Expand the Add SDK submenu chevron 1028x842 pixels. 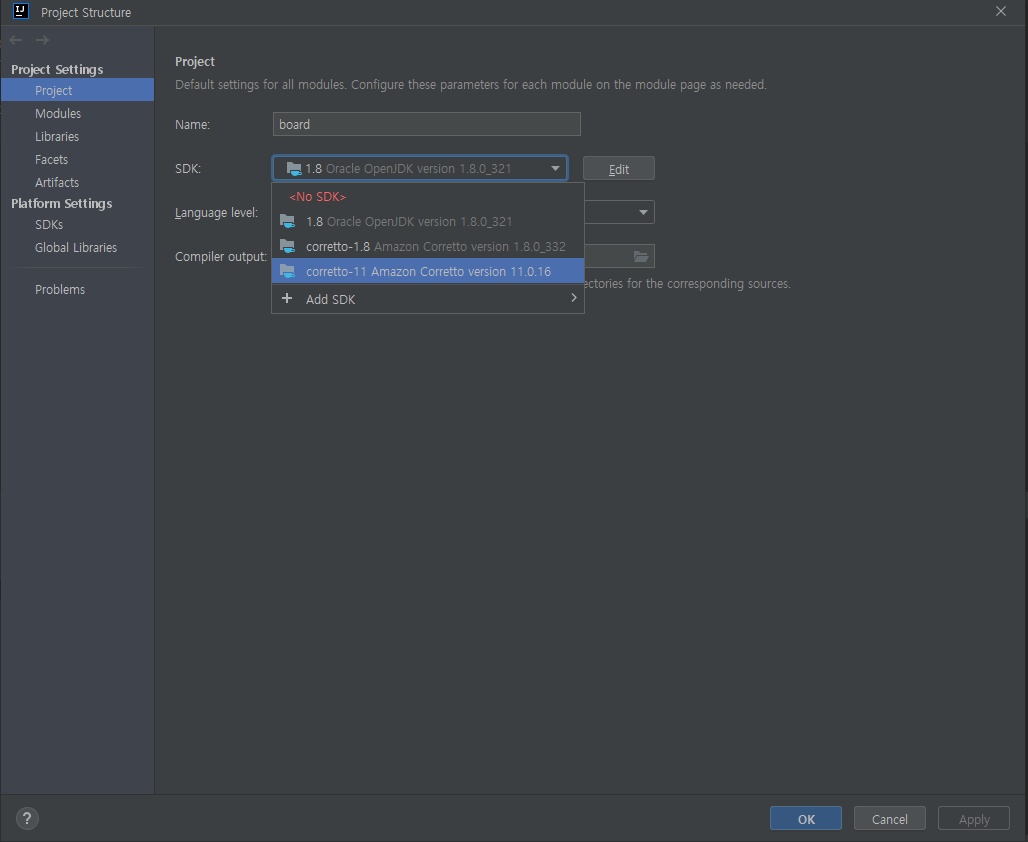tap(574, 298)
